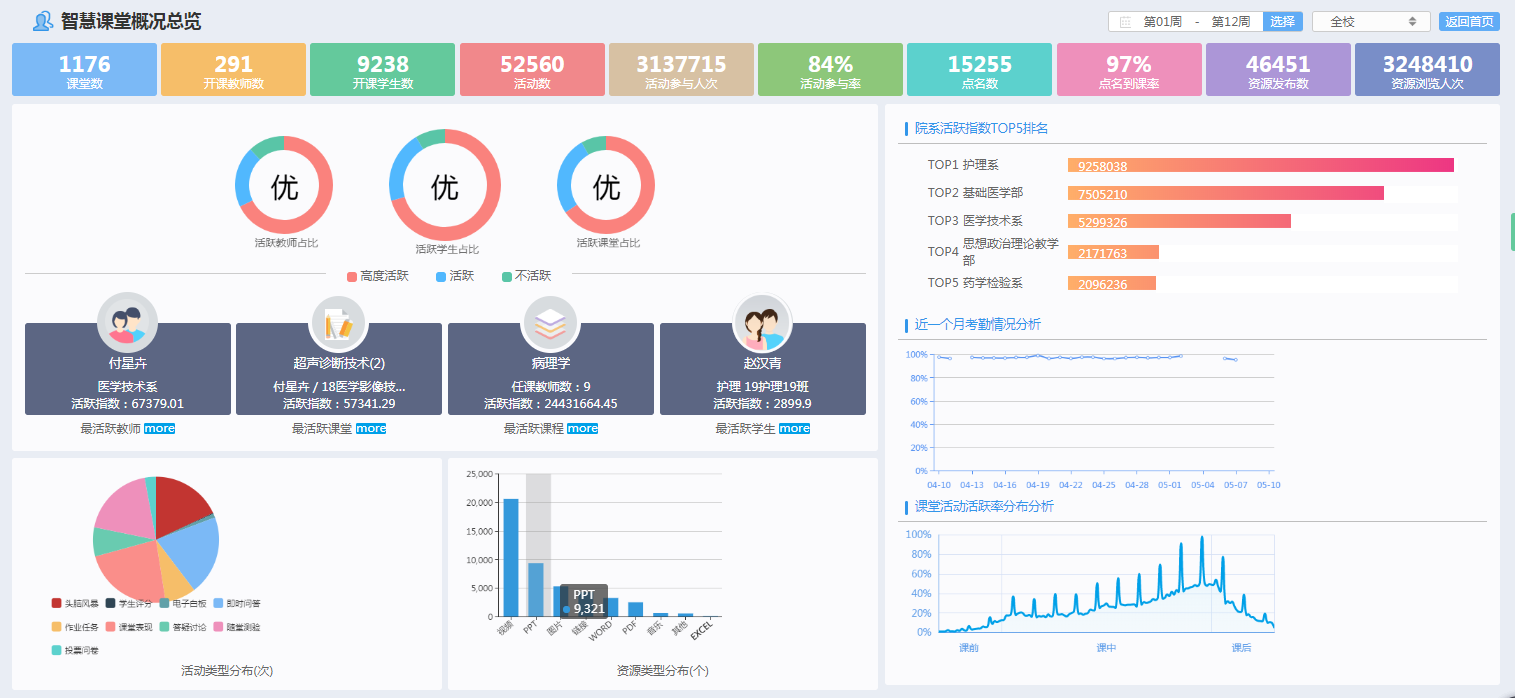1515x698 pixels.
Task: Toggle the 不活跃 legend item
Action: [x=526, y=276]
